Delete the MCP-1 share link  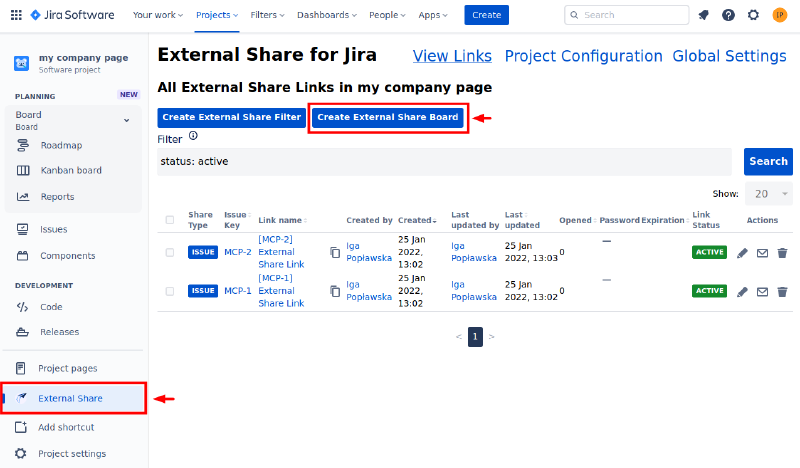782,291
